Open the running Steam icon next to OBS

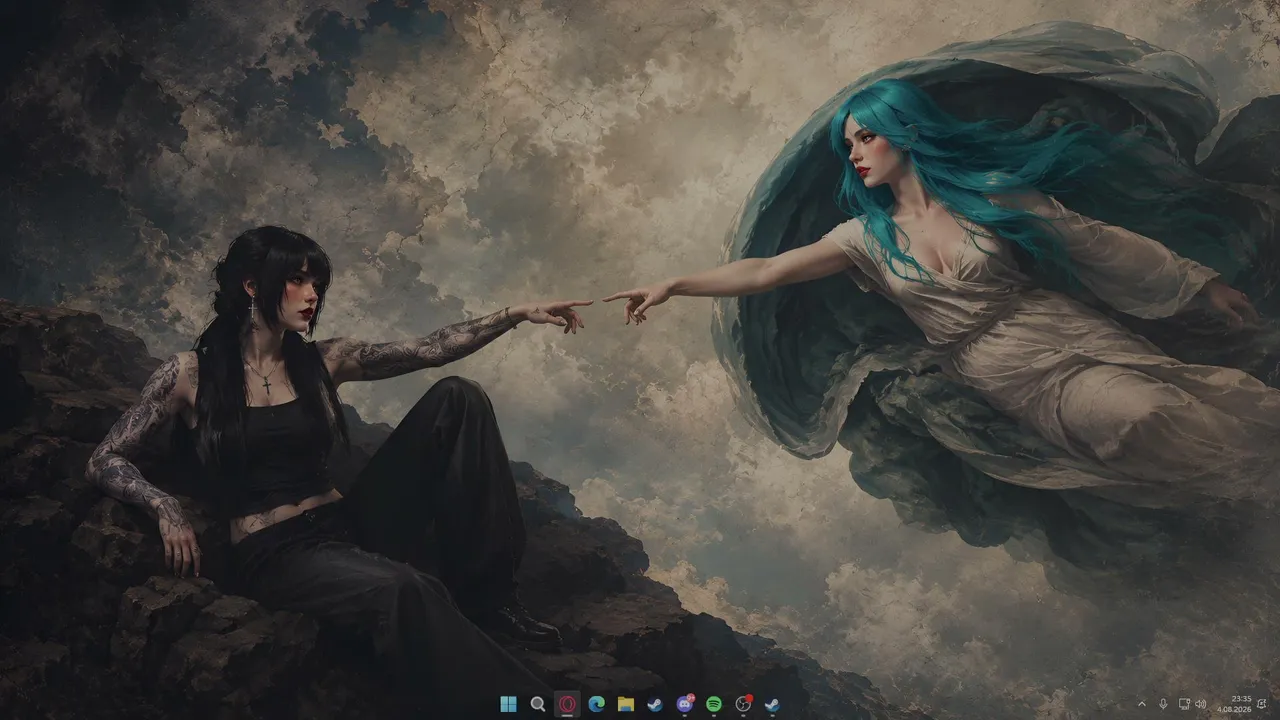772,704
